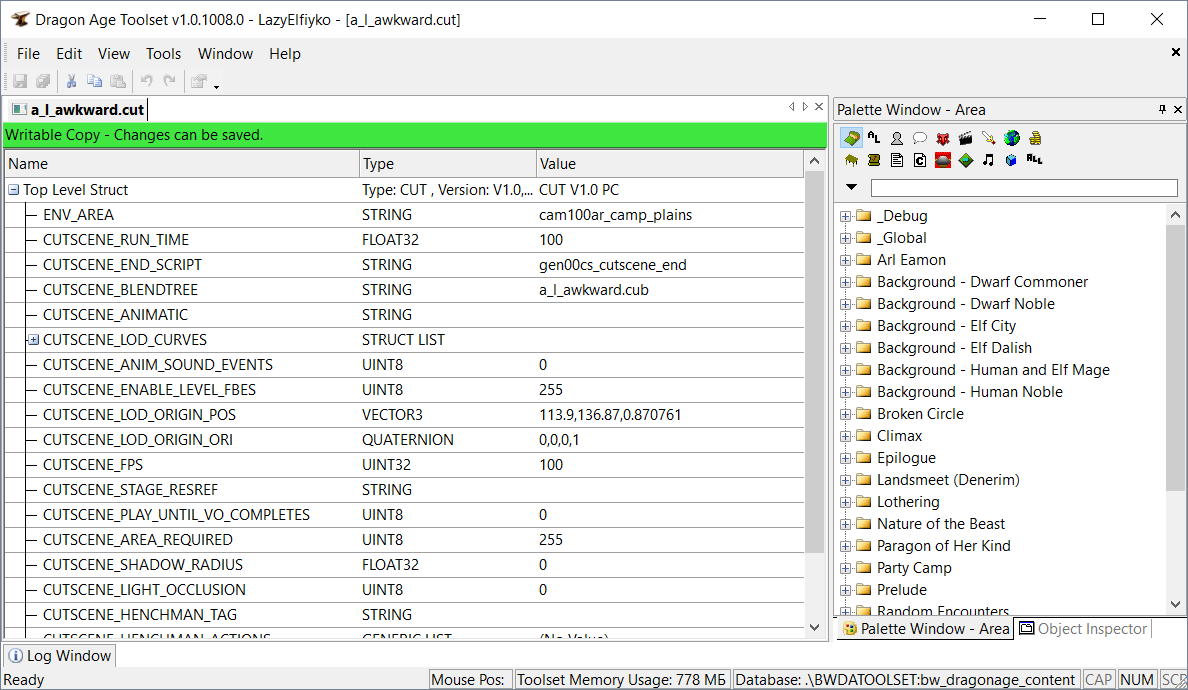1188x690 pixels.
Task: Focus the palette search input field
Action: (1024, 188)
